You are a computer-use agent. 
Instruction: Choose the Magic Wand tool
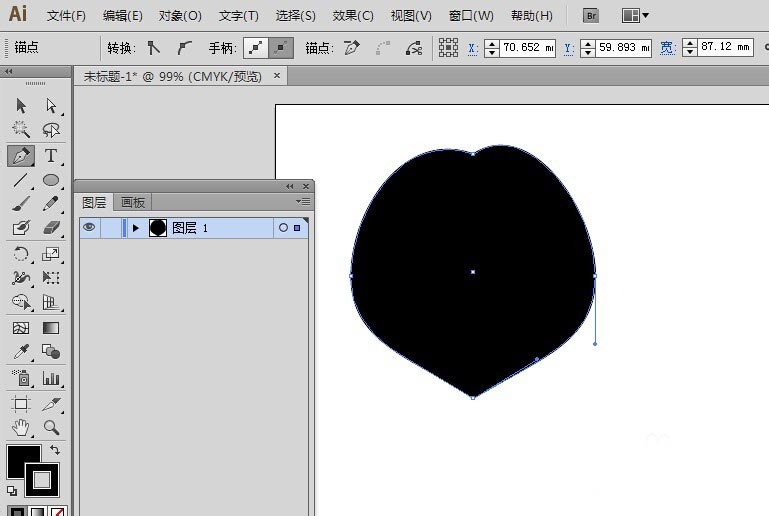21,130
